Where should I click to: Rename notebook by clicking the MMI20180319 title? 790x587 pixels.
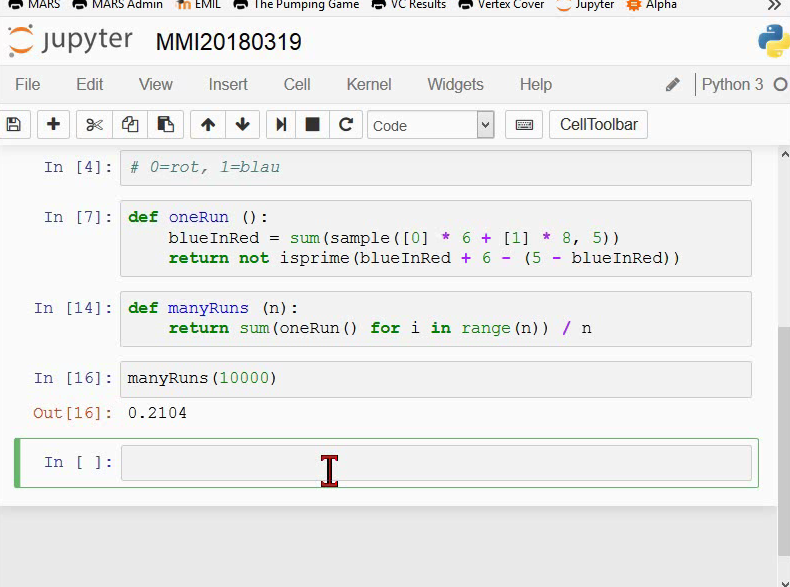229,42
